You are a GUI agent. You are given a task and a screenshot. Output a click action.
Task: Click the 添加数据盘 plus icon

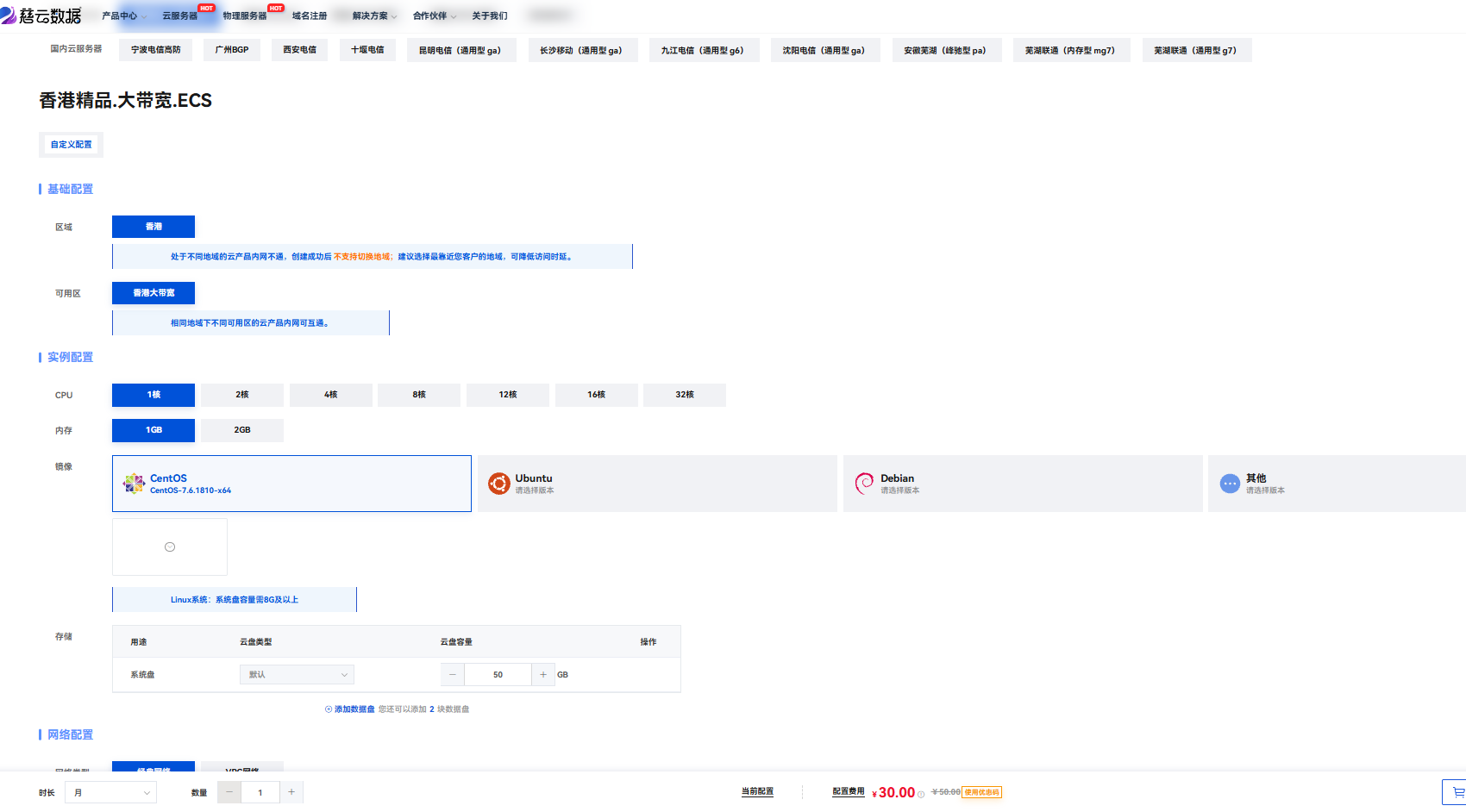point(329,709)
